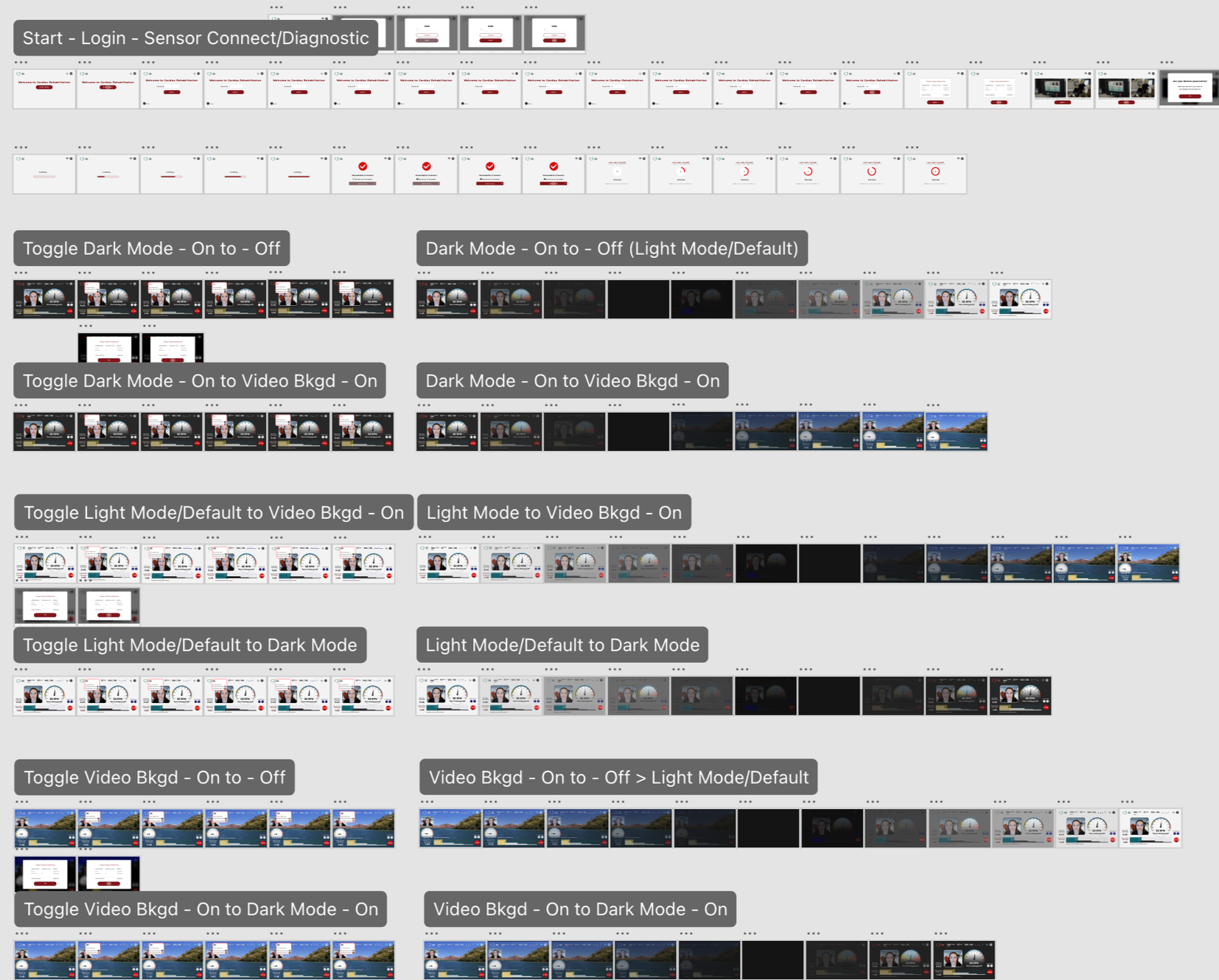Click the red STOP icon in a dark workout frame

coord(472,311)
